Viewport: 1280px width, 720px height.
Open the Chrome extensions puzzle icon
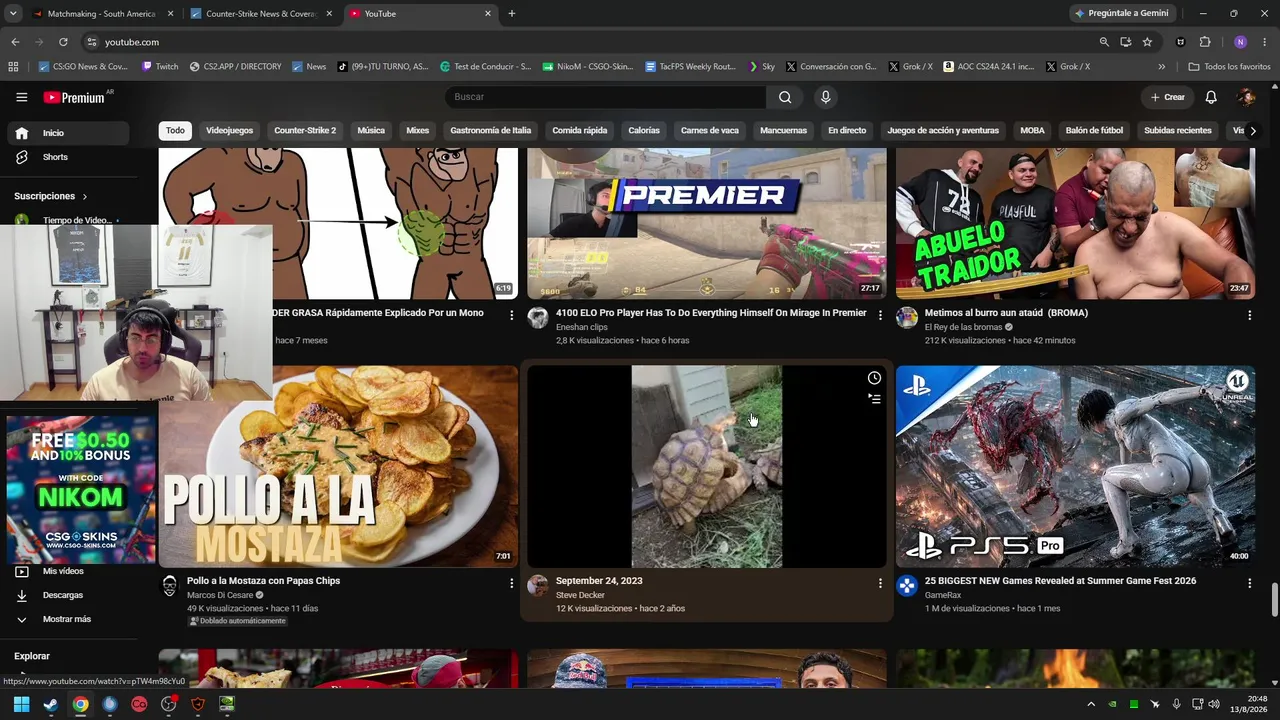pyautogui.click(x=1205, y=42)
